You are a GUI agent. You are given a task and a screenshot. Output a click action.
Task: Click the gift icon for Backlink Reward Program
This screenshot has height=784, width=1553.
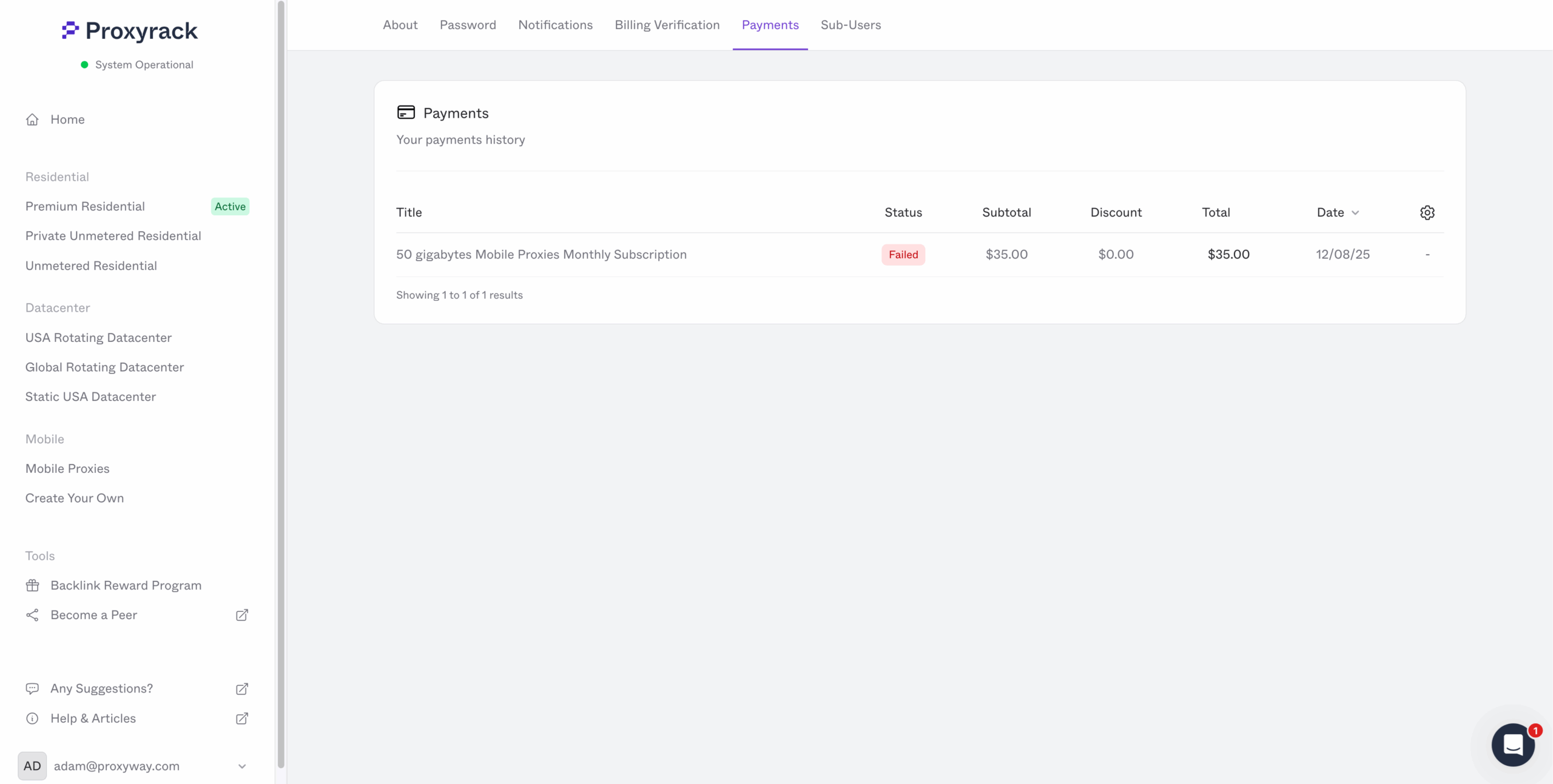pos(33,585)
